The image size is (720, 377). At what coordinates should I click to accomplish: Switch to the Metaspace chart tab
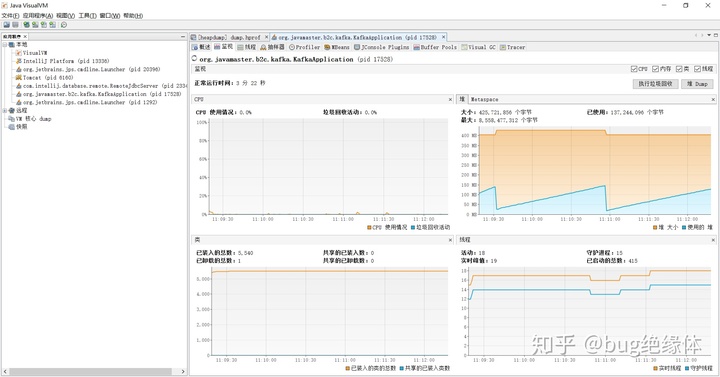[484, 99]
